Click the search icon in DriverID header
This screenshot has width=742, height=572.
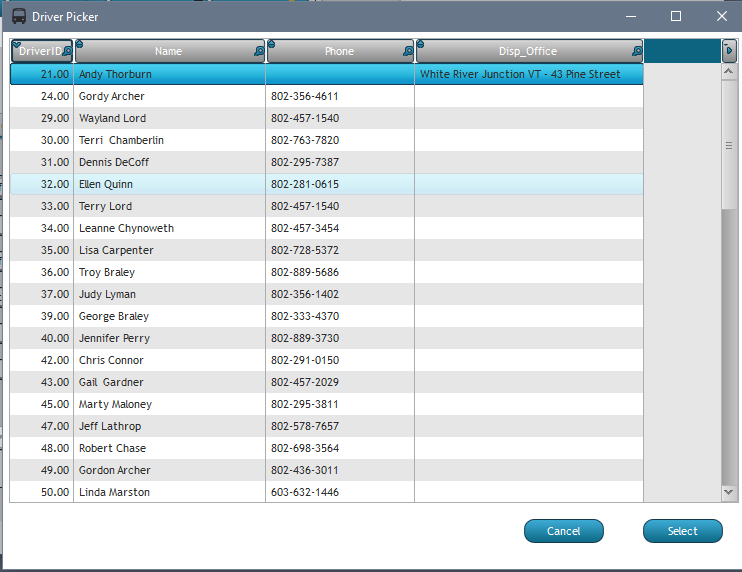pyautogui.click(x=67, y=51)
